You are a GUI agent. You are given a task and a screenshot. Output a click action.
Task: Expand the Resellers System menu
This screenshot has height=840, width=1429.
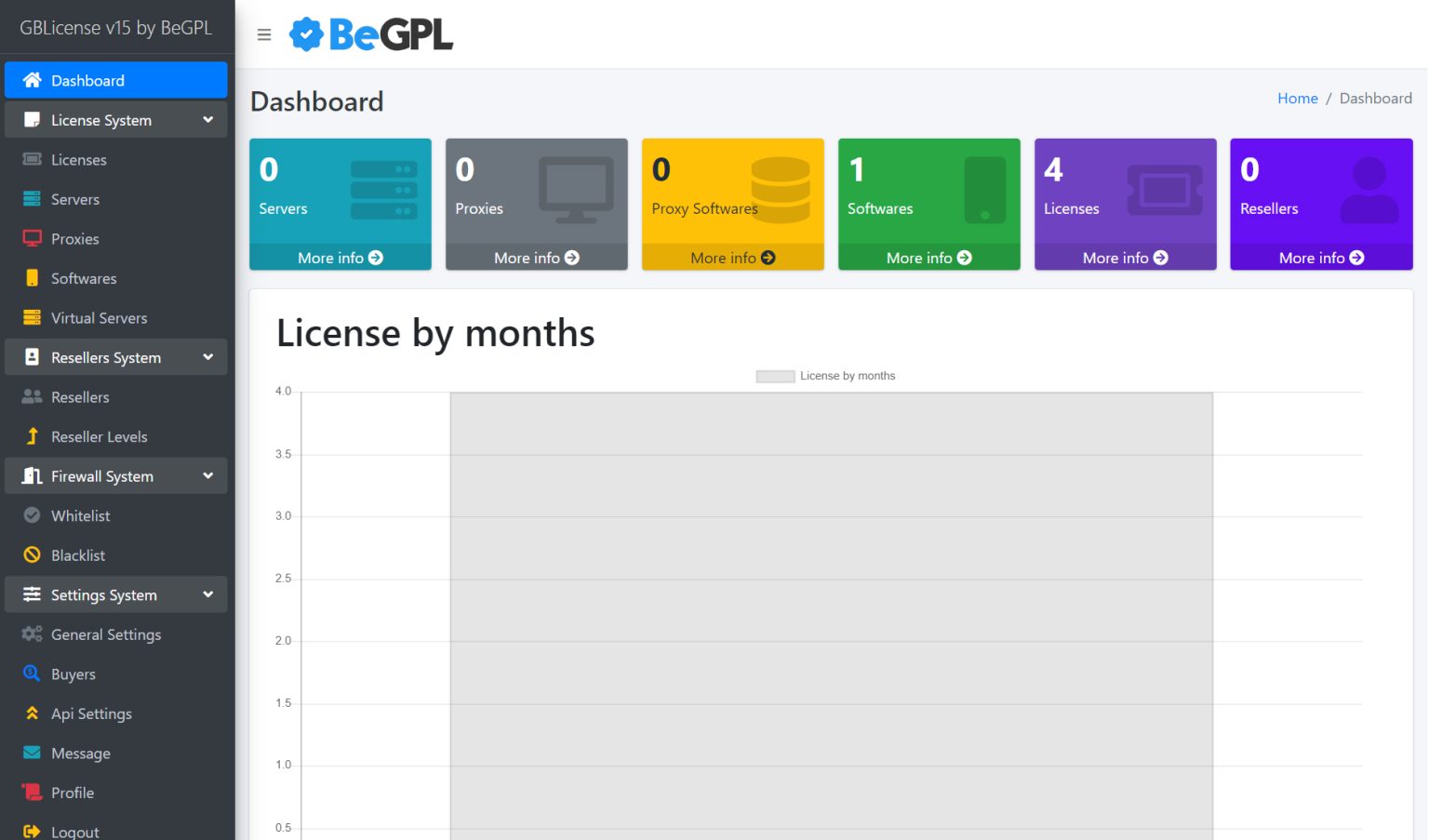pos(115,356)
